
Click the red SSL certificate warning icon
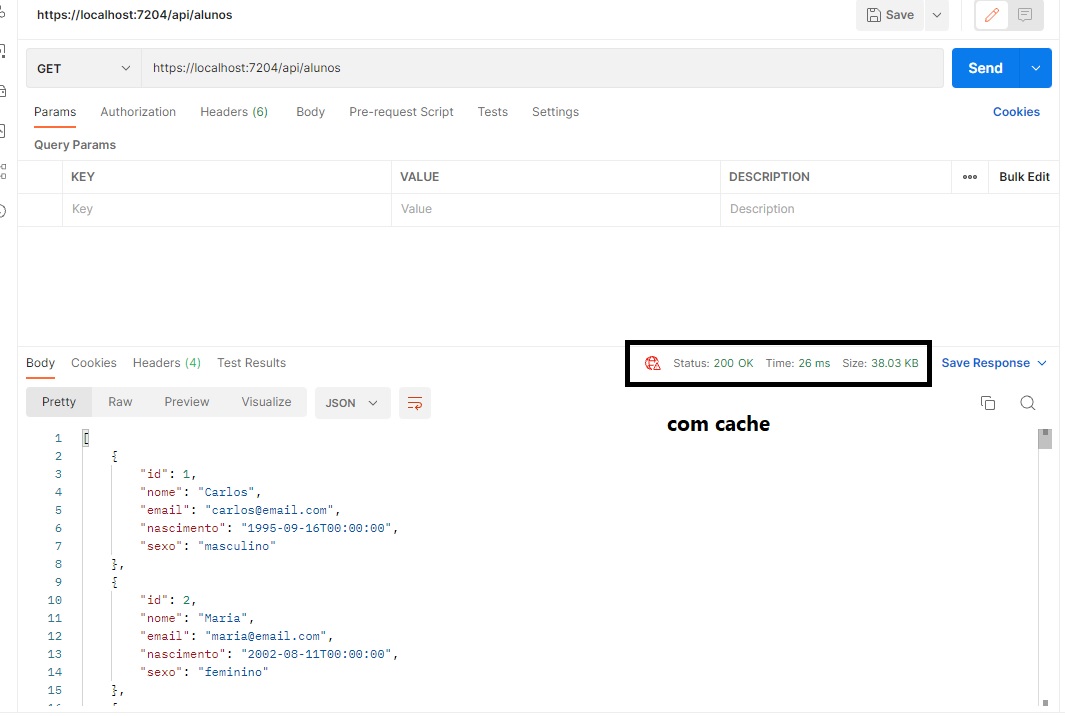(x=653, y=363)
